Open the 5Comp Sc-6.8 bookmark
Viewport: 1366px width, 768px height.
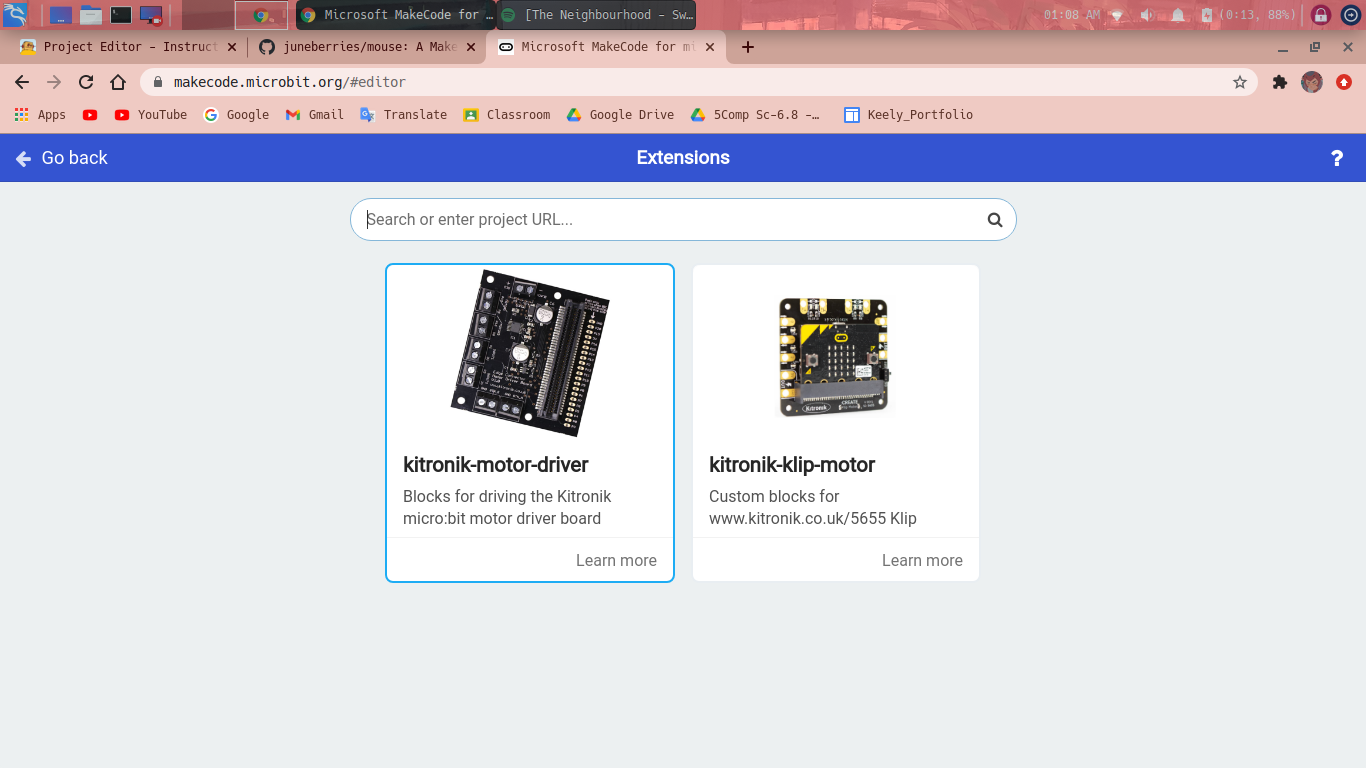(x=756, y=115)
